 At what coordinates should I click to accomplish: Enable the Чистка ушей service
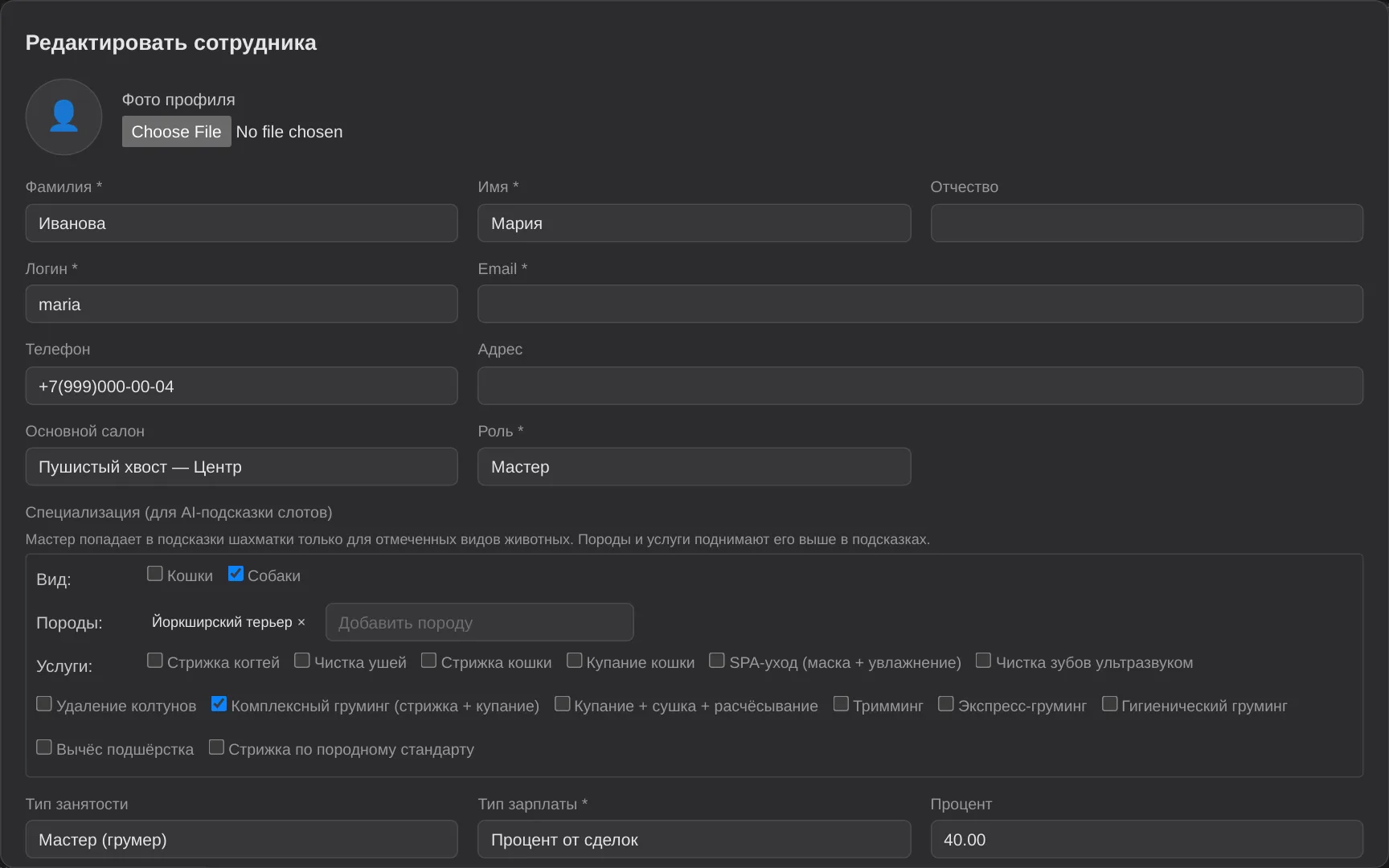302,661
